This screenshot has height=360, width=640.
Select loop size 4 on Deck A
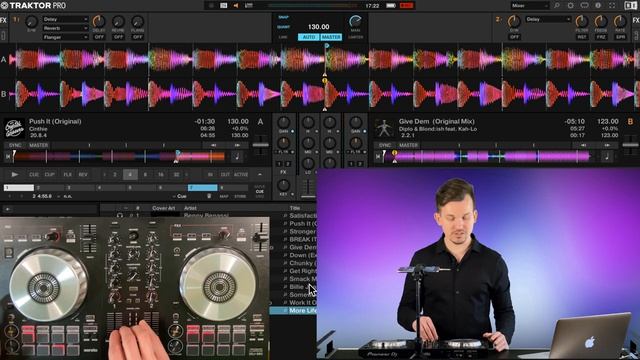130,174
